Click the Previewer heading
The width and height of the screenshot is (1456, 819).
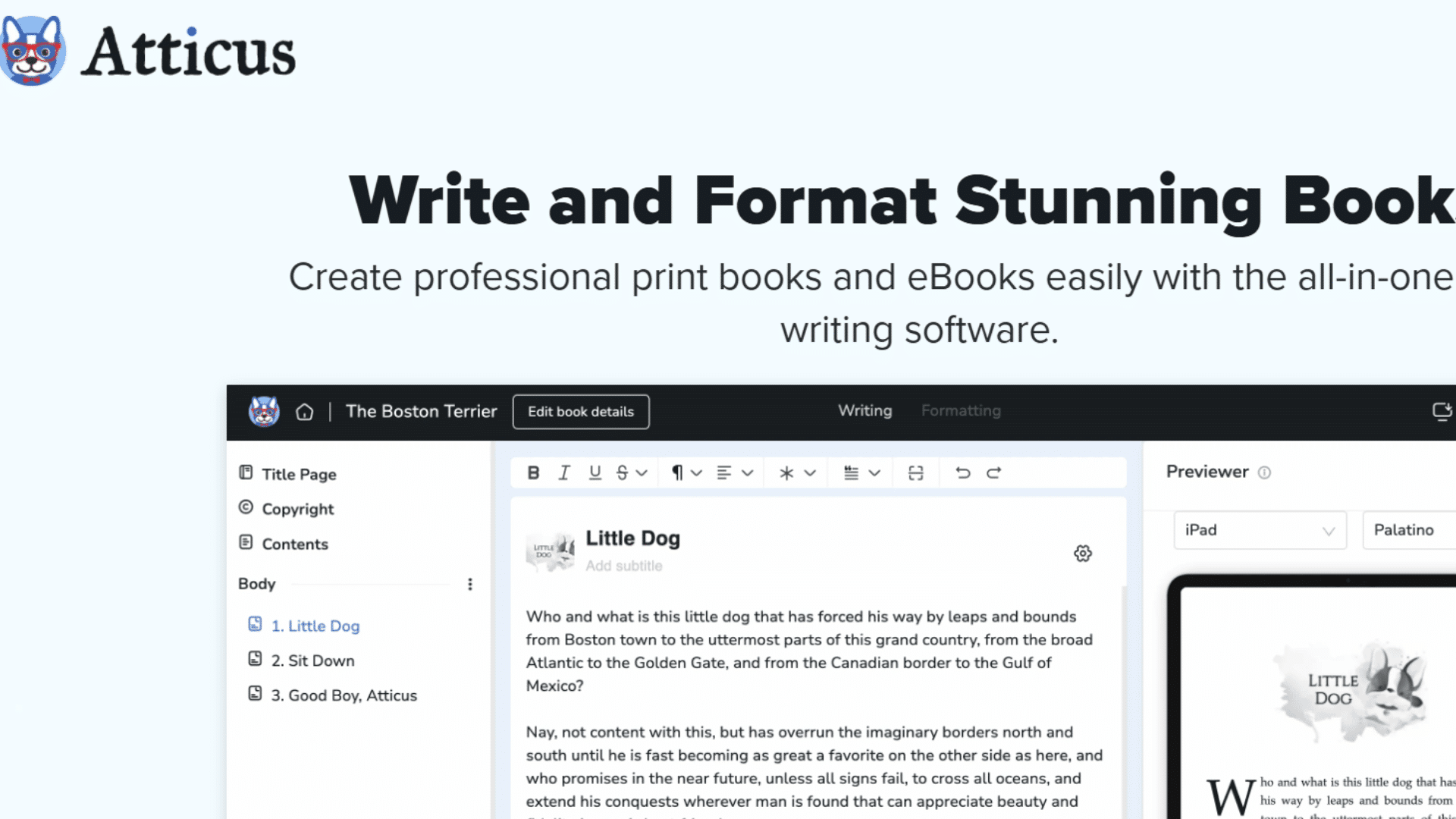(x=1207, y=472)
